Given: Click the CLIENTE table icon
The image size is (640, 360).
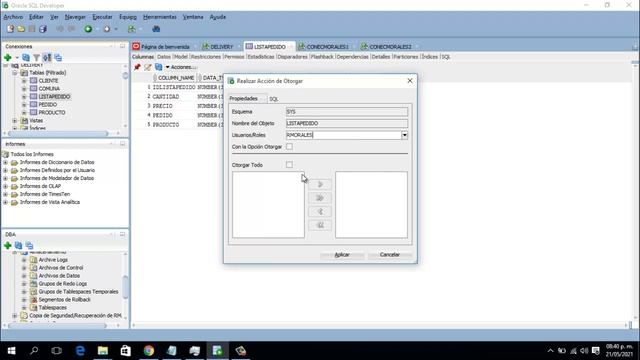Looking at the screenshot, I should tap(33, 81).
